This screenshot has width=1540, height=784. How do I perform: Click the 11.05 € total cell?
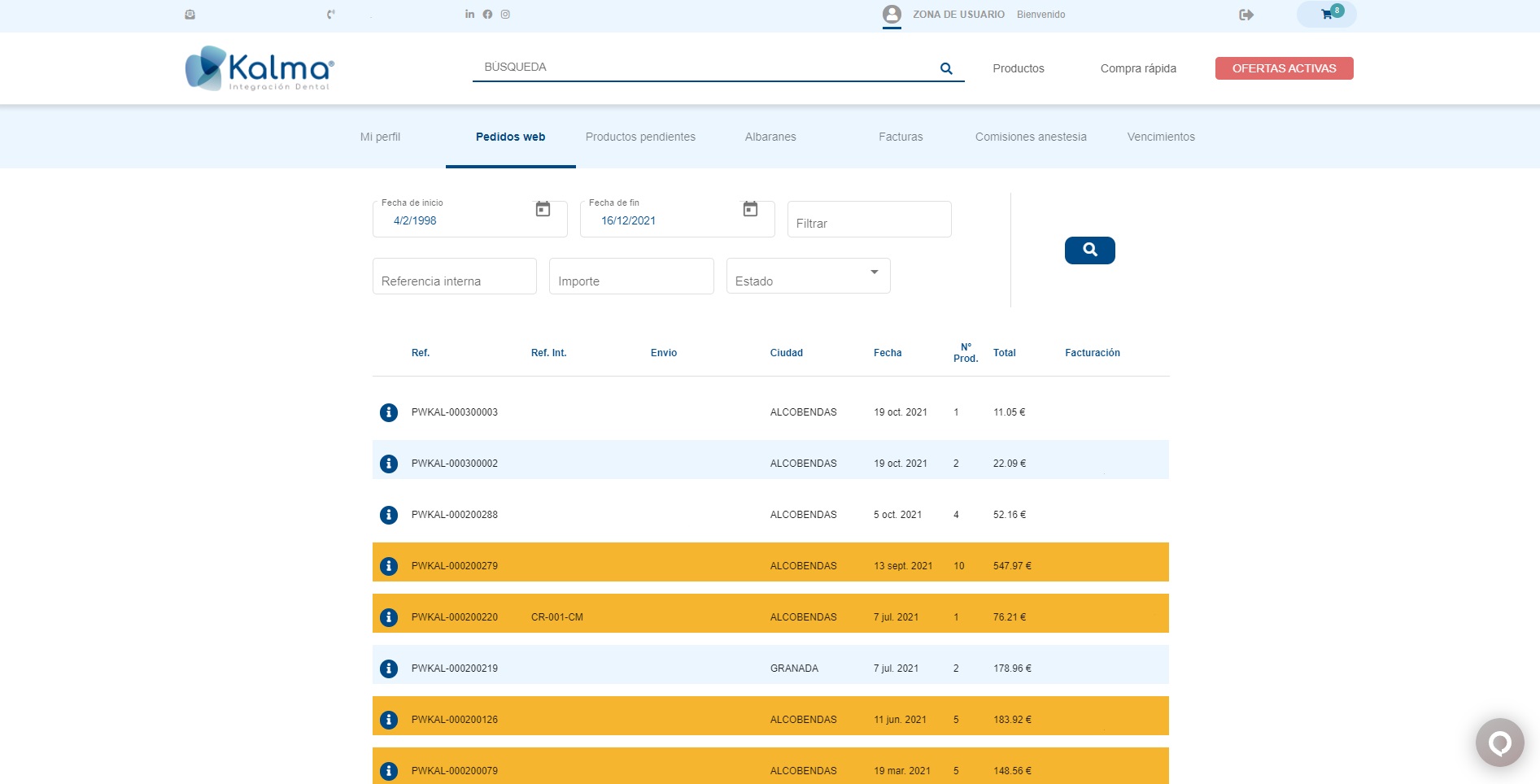(x=1009, y=412)
